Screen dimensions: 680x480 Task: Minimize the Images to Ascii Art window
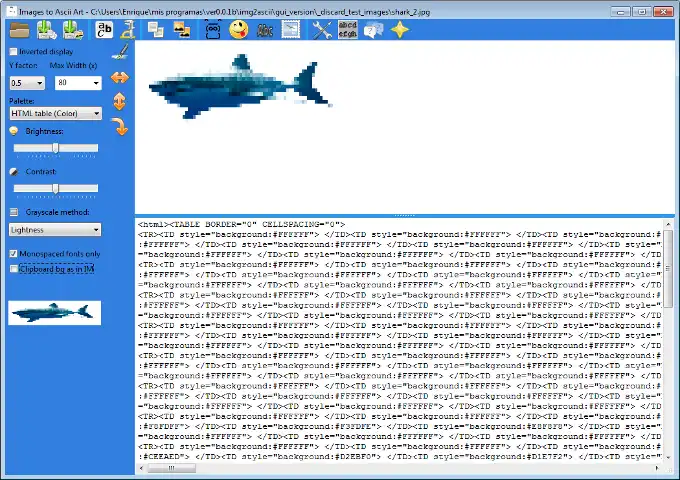tap(621, 12)
